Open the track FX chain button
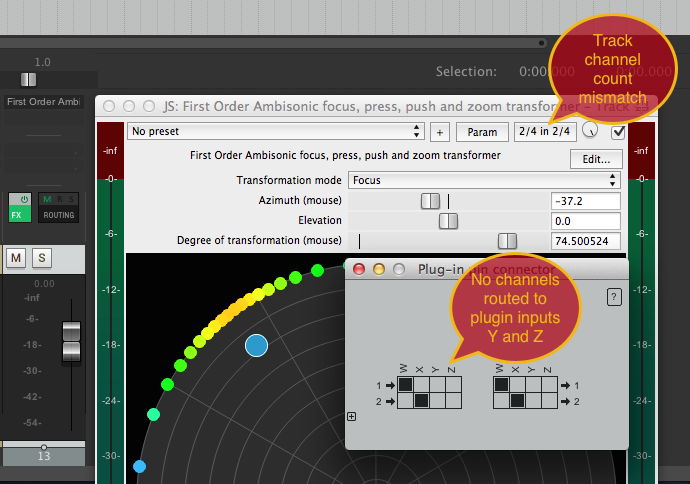Image resolution: width=690 pixels, height=484 pixels. [20, 215]
